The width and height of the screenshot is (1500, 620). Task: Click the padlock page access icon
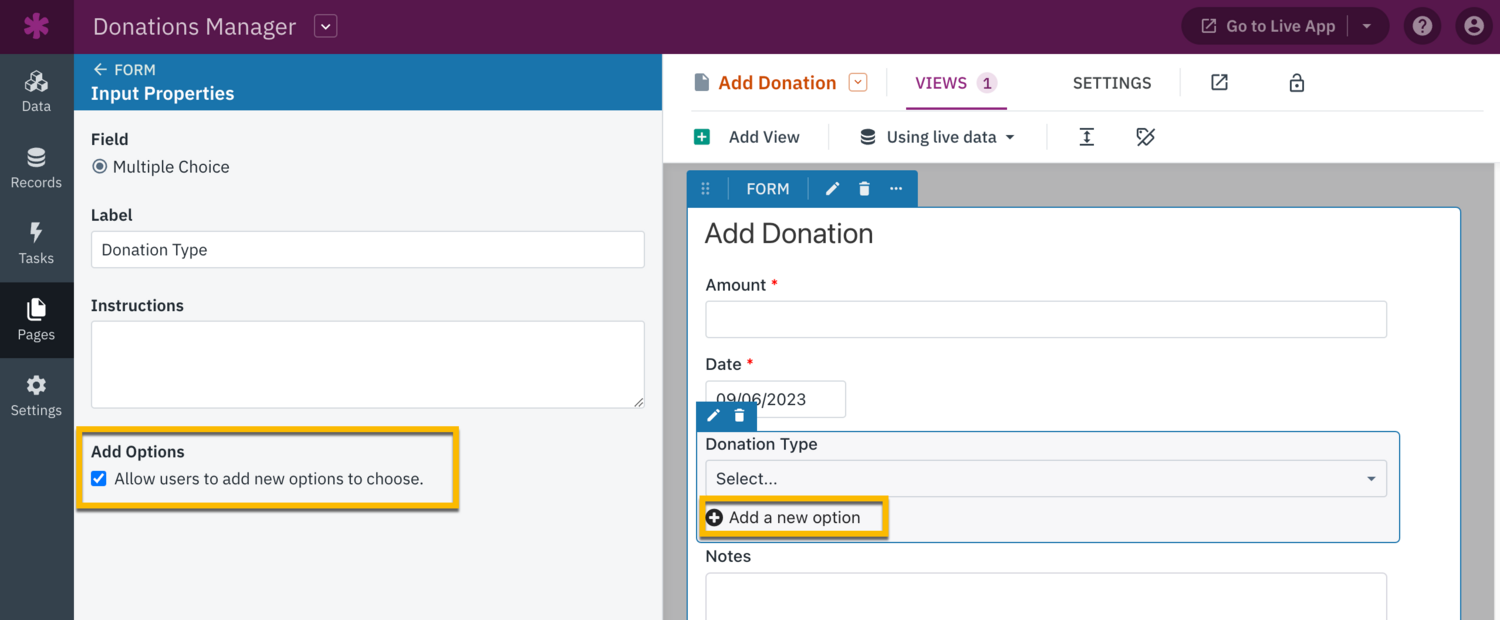(x=1296, y=83)
